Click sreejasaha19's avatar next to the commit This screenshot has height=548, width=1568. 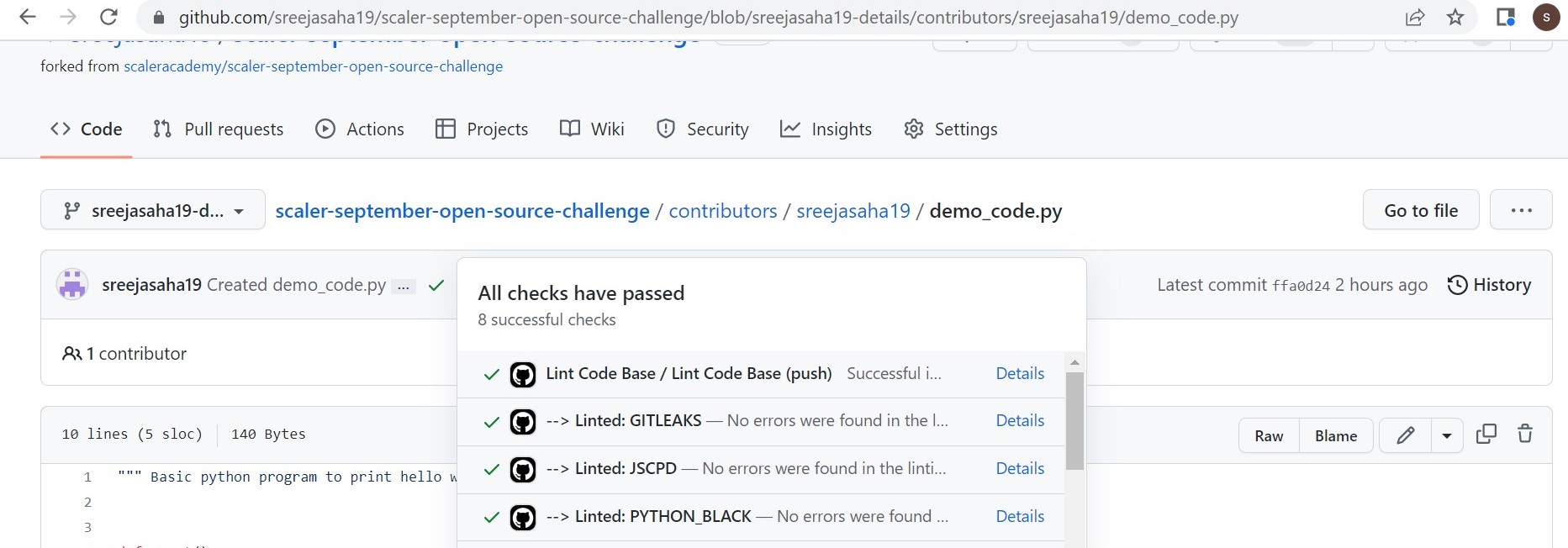tap(72, 285)
